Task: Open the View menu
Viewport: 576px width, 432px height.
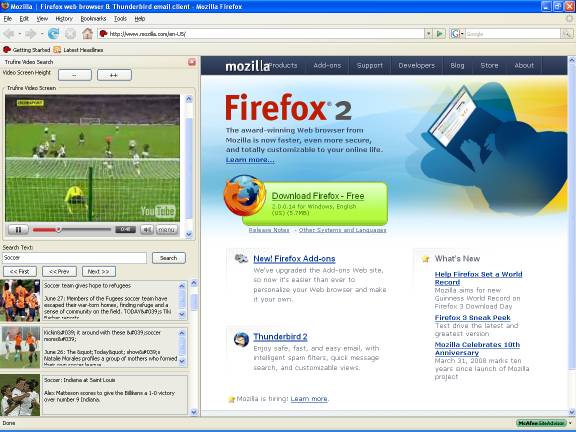Action: tap(42, 18)
